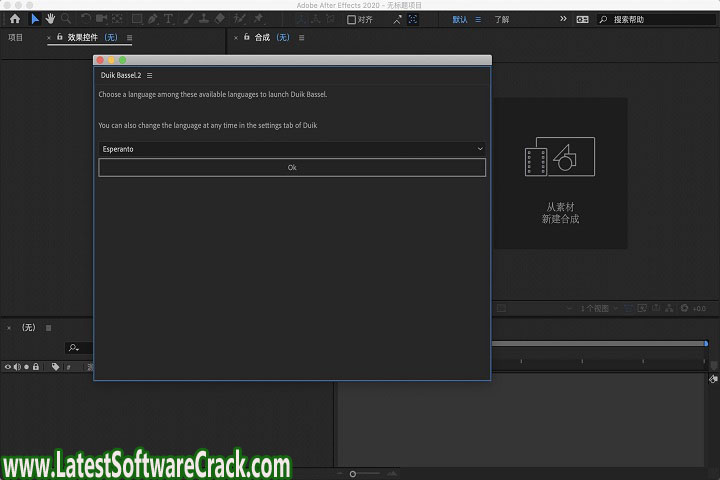Click the composition mini-flowchart icon at timeline right

tap(713, 379)
